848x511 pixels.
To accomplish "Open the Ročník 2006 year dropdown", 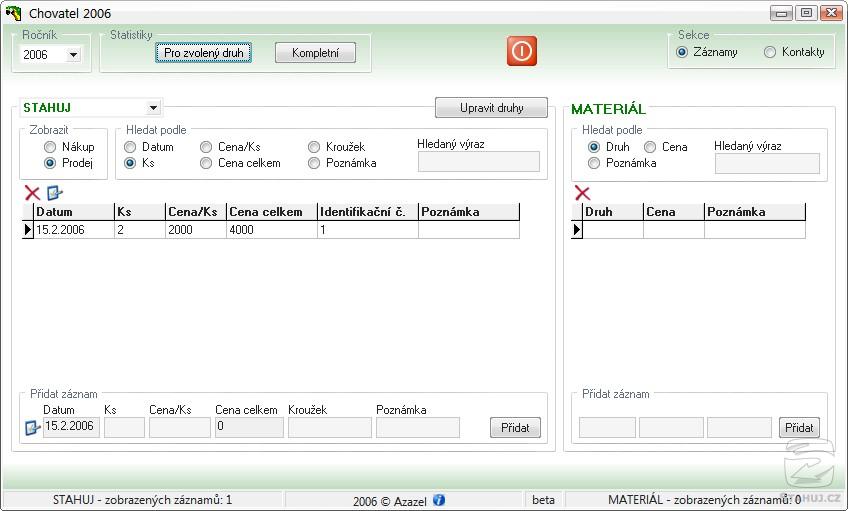I will (73, 56).
